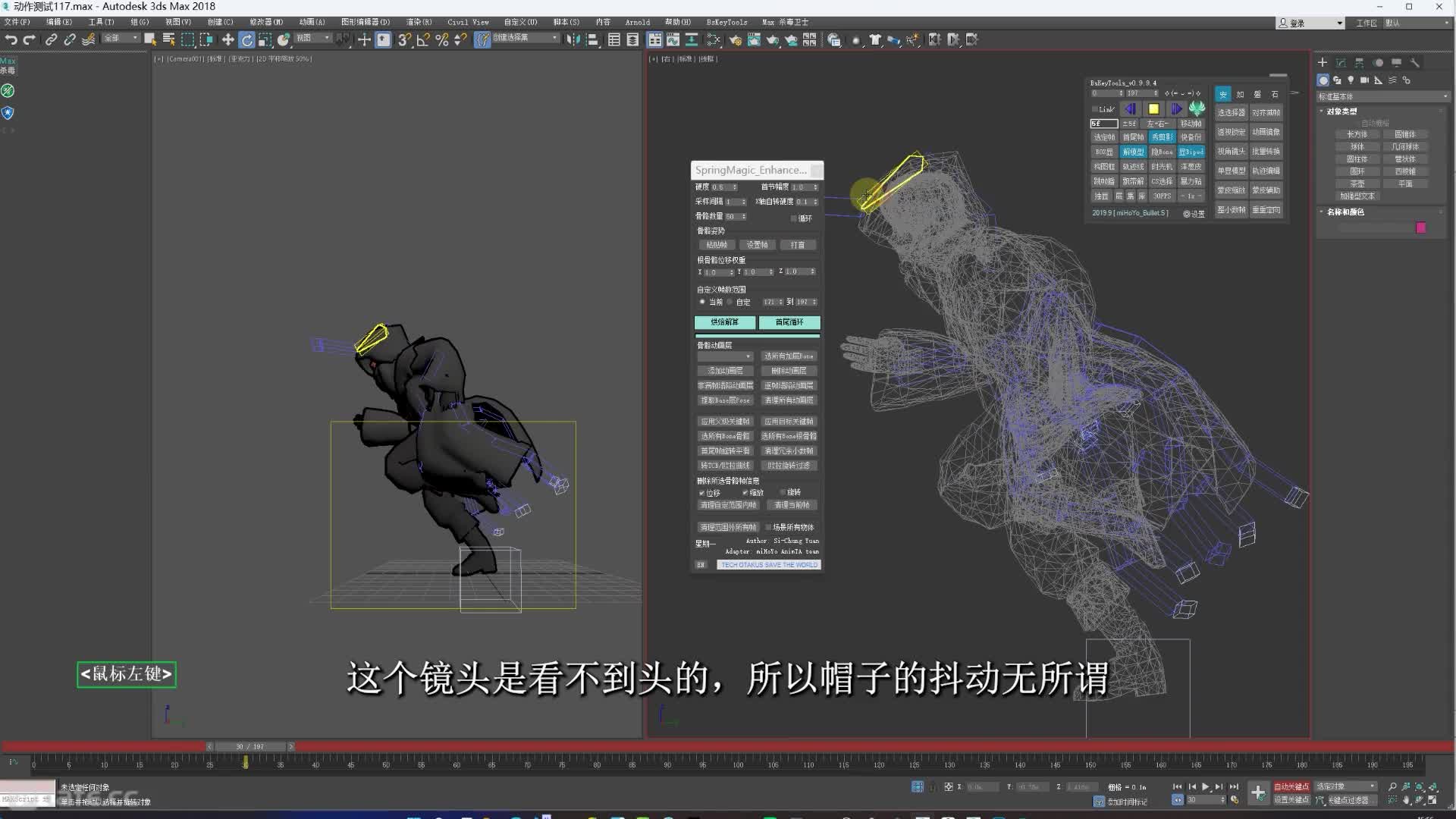
Task: Open the Utilities wrench panel tab
Action: pos(1414,63)
